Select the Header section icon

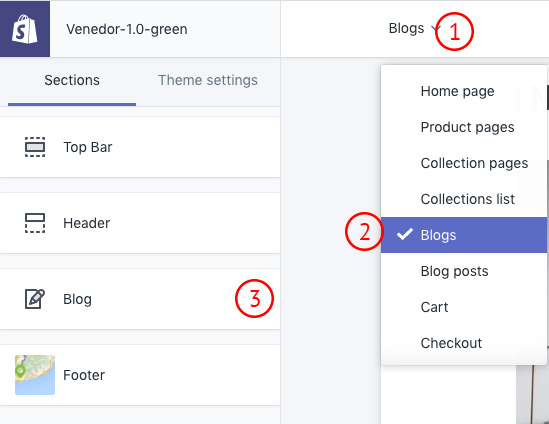click(35, 223)
